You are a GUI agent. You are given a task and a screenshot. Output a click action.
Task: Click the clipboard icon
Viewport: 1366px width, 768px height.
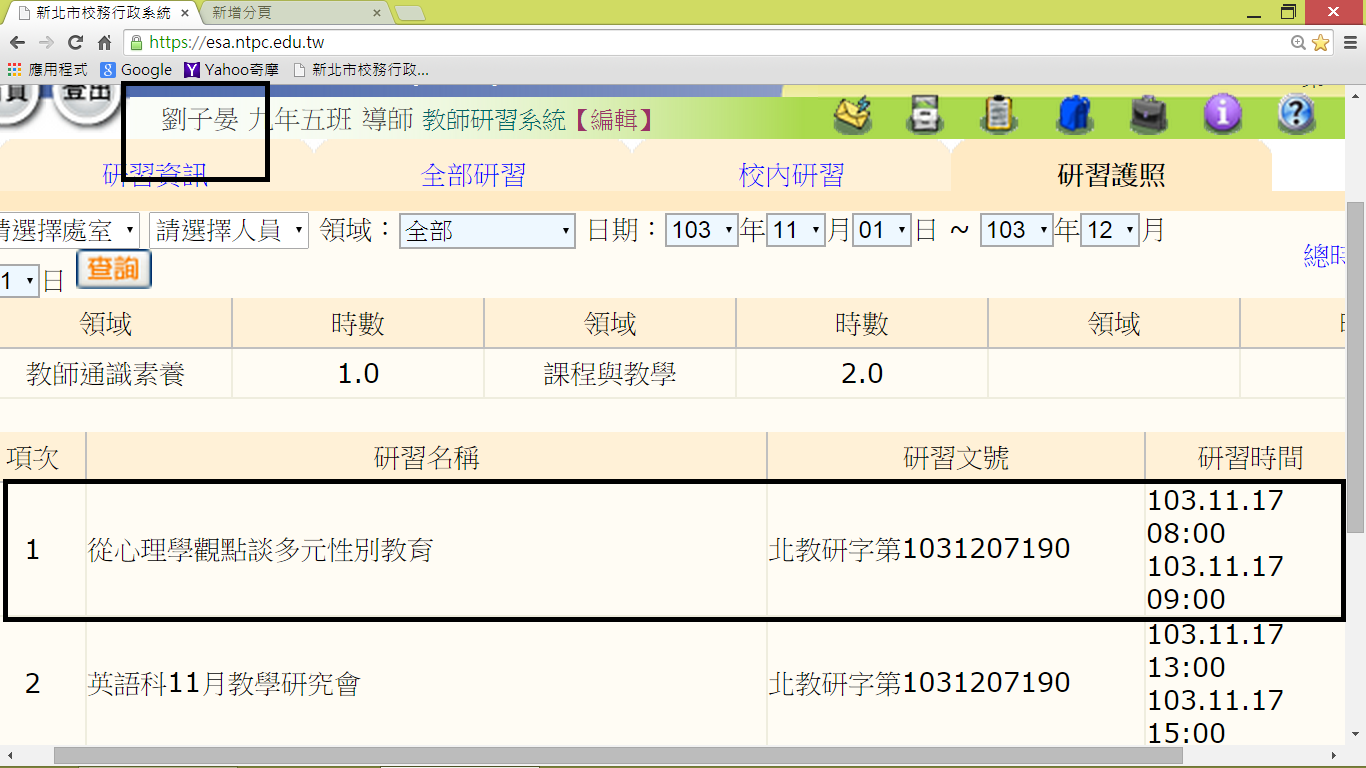(999, 115)
